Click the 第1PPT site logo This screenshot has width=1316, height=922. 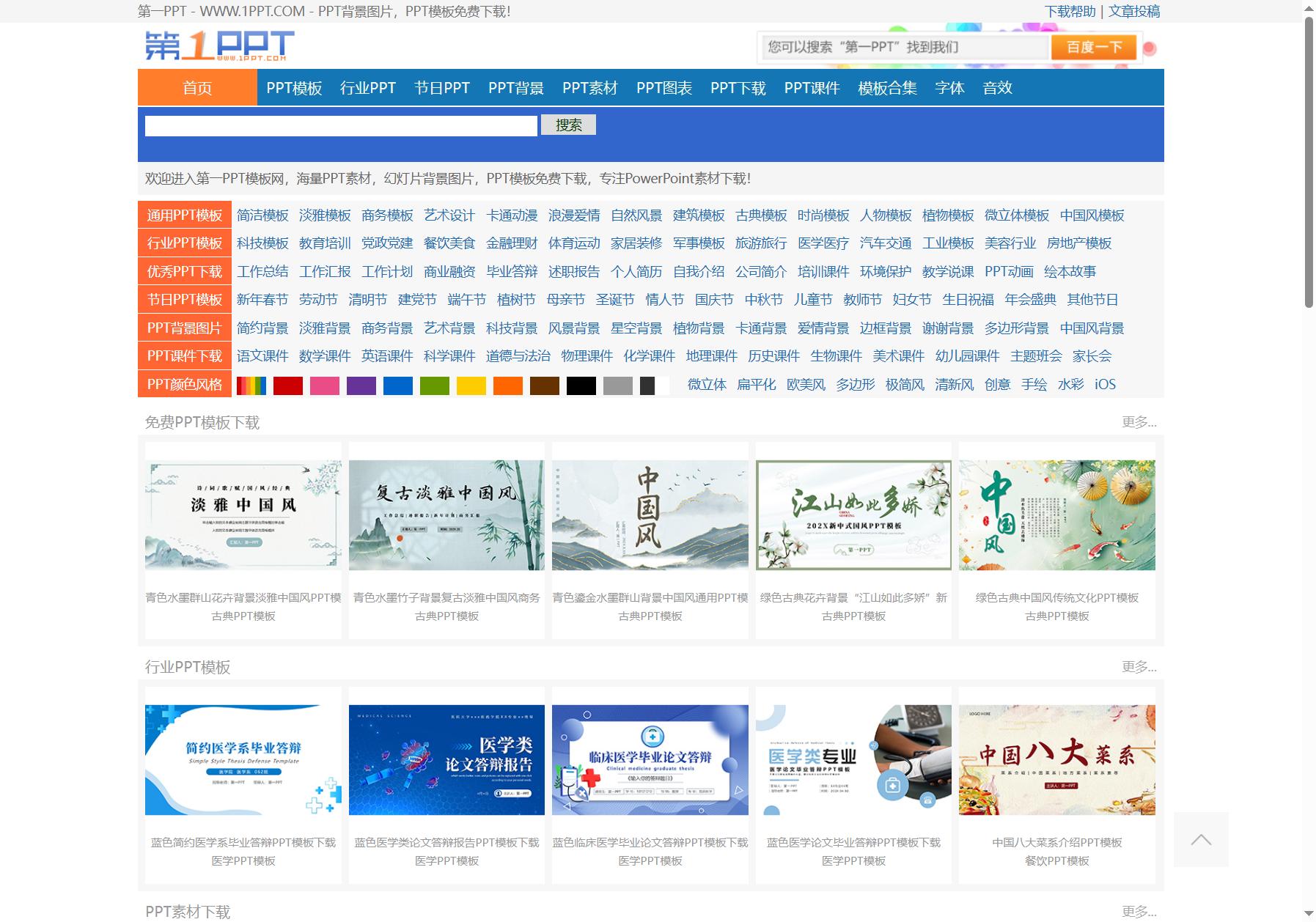click(x=219, y=45)
